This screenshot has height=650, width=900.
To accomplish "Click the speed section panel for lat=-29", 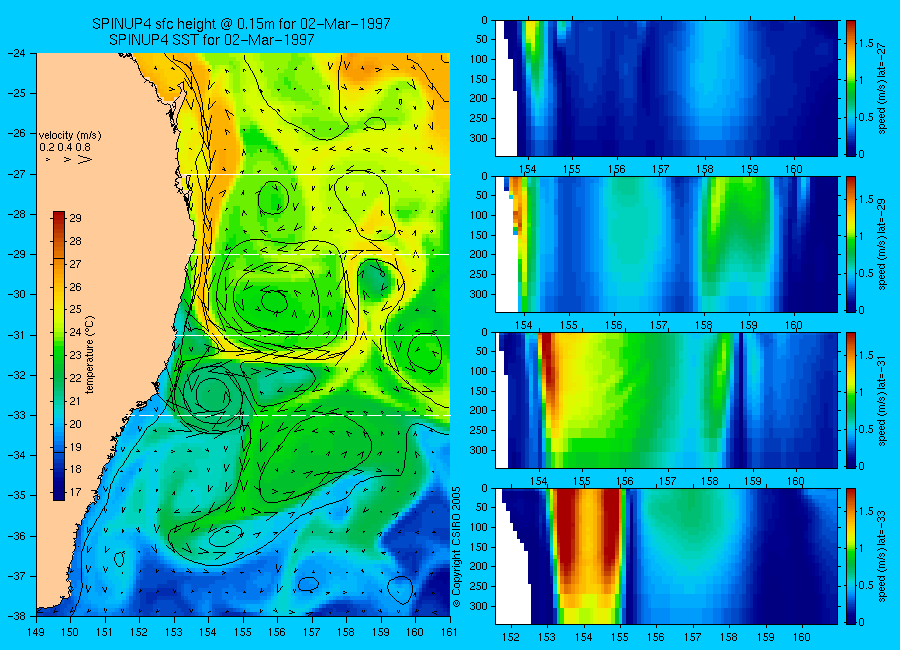I will [666, 244].
